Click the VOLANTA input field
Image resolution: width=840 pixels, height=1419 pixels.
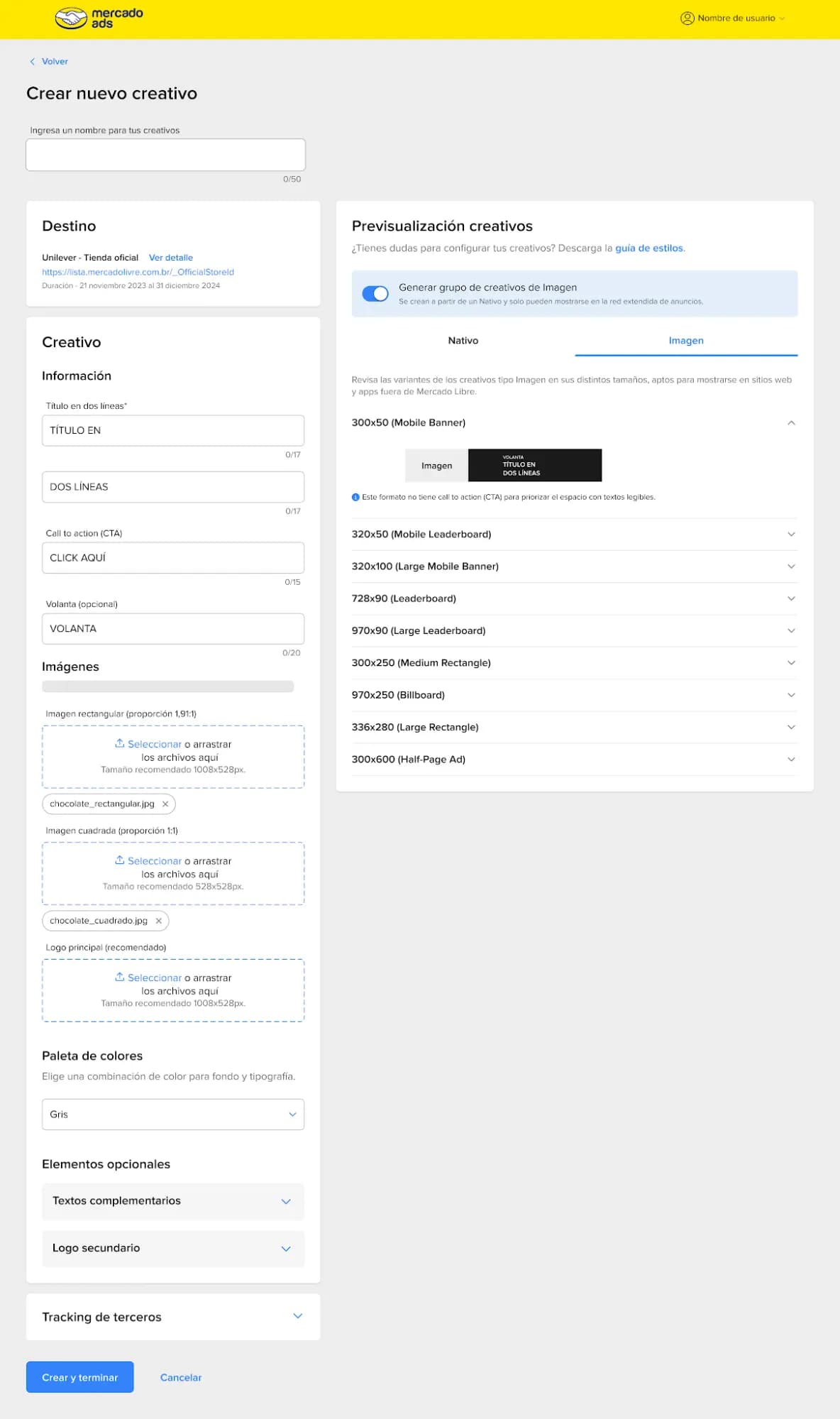(173, 629)
